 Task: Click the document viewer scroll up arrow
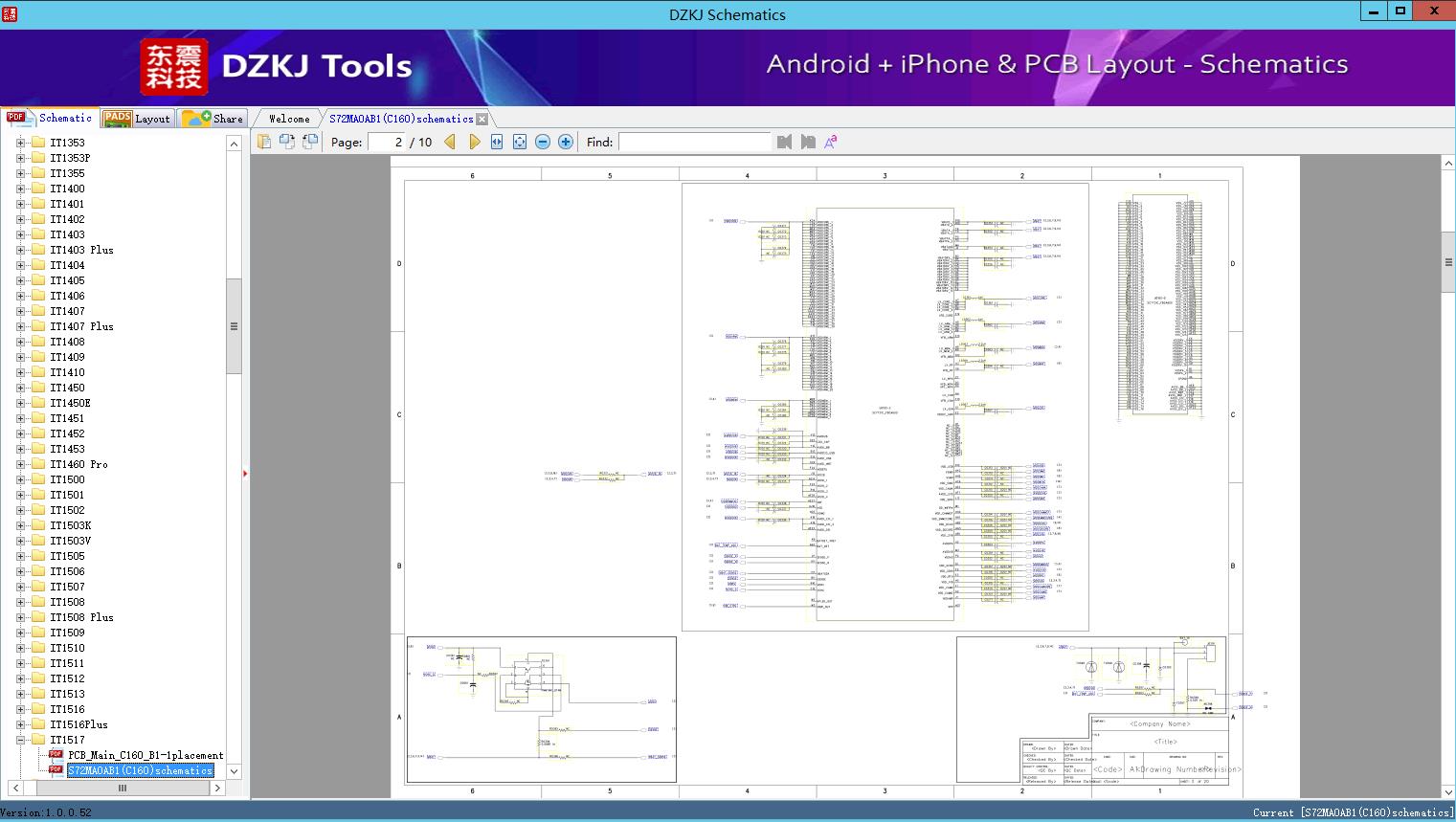click(1448, 164)
